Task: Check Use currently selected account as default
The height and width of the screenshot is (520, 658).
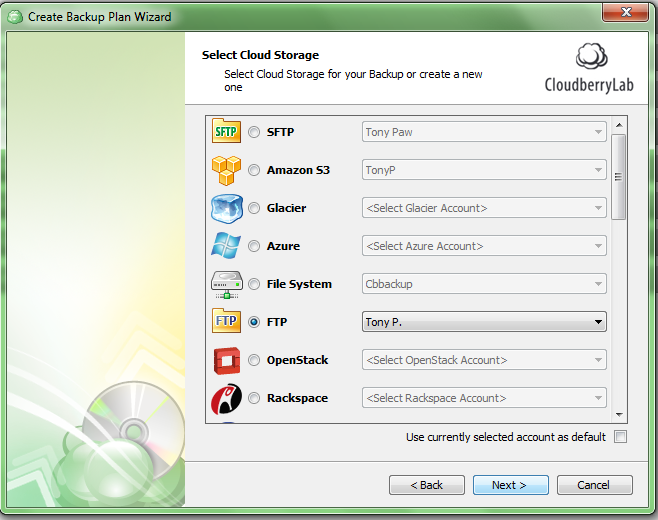Action: [620, 437]
